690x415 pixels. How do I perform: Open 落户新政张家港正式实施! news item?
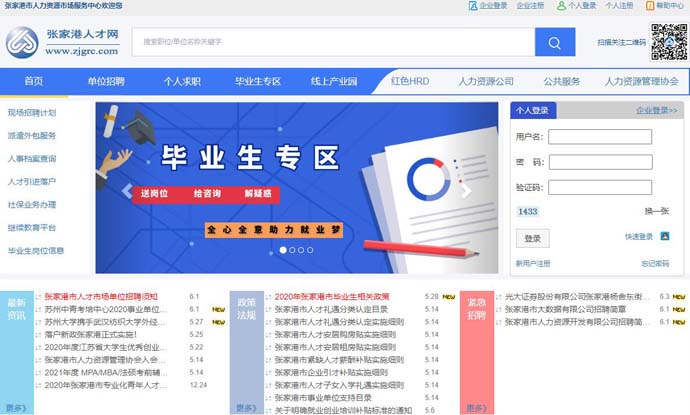click(91, 334)
